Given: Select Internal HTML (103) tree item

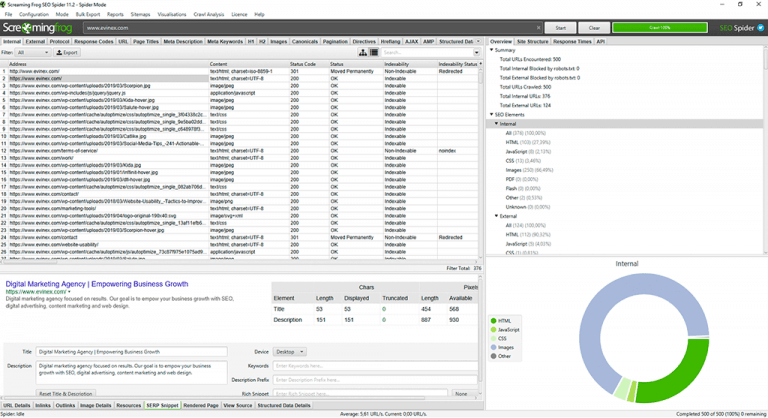Looking at the screenshot, I should (528, 143).
